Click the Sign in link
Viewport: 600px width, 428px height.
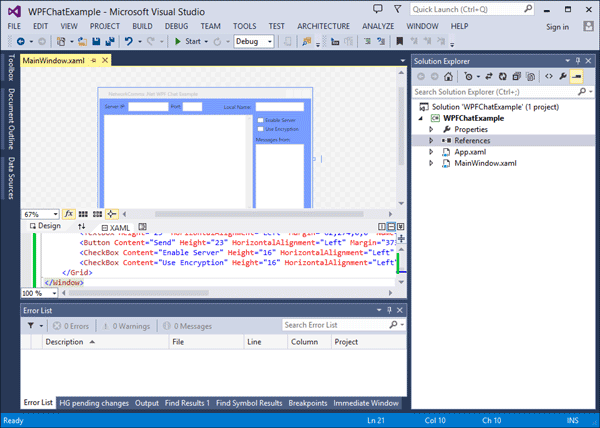pyautogui.click(x=557, y=27)
